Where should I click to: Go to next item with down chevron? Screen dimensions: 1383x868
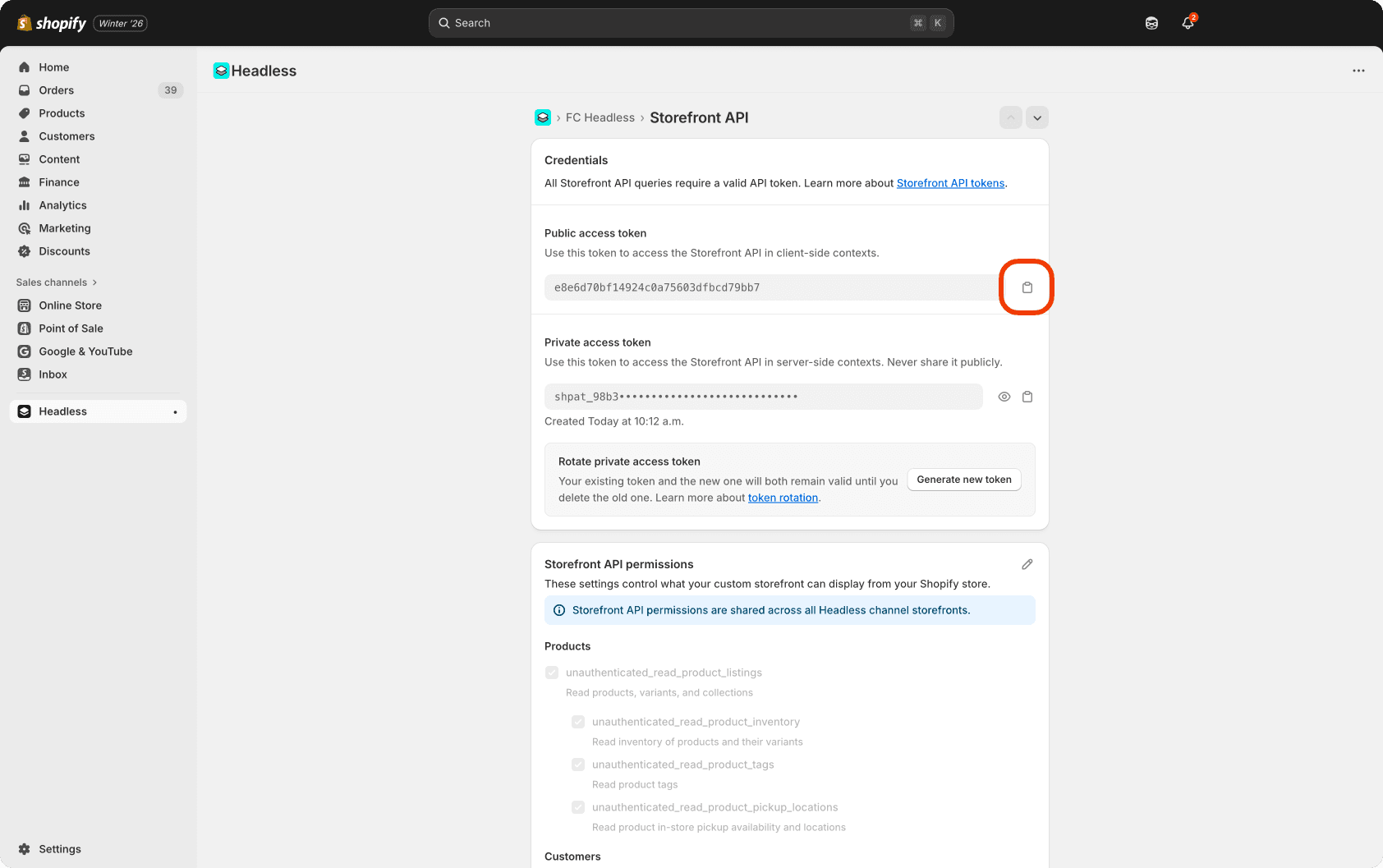click(1037, 117)
